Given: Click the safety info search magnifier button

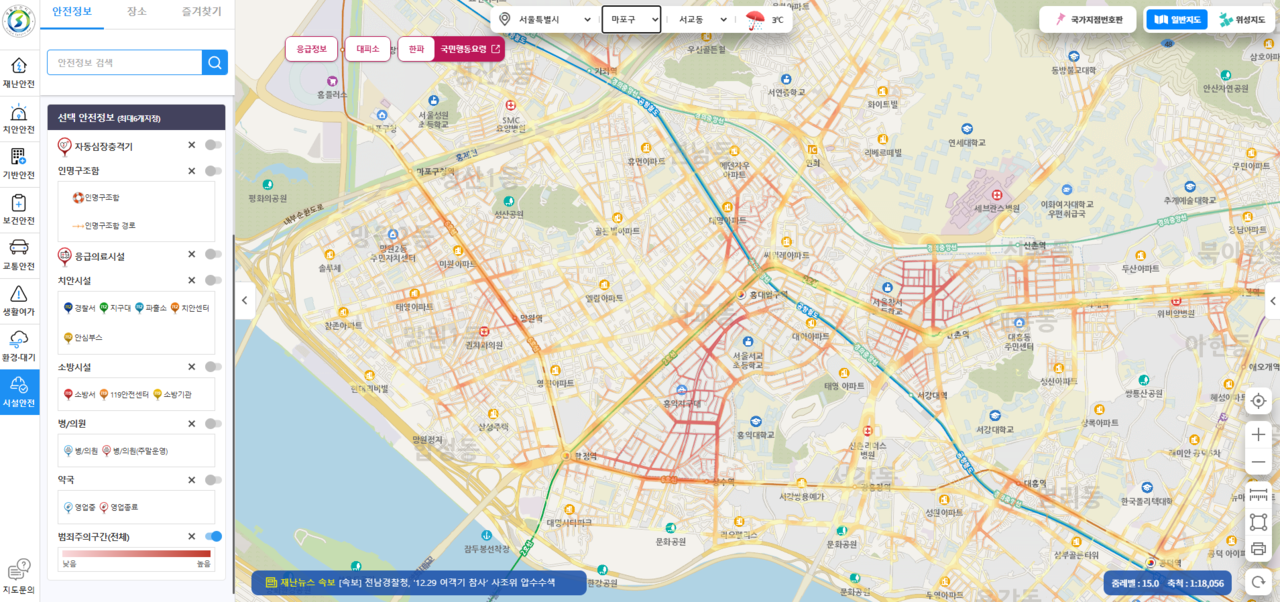Looking at the screenshot, I should coord(215,63).
